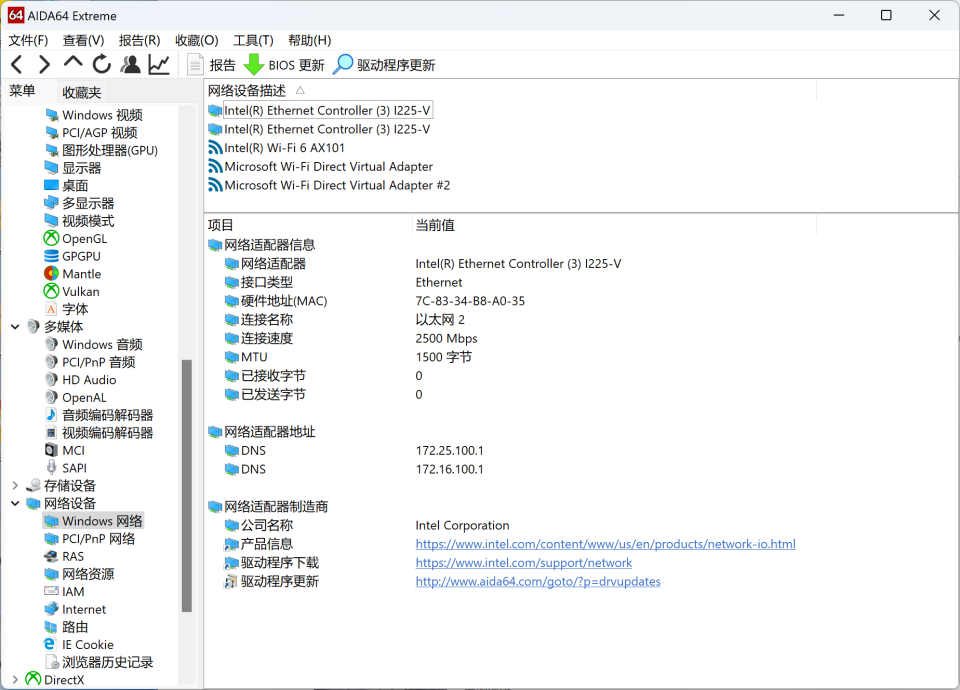Select the PCI/PnP 网络 tree item
Viewport: 960px width, 690px height.
[x=99, y=539]
